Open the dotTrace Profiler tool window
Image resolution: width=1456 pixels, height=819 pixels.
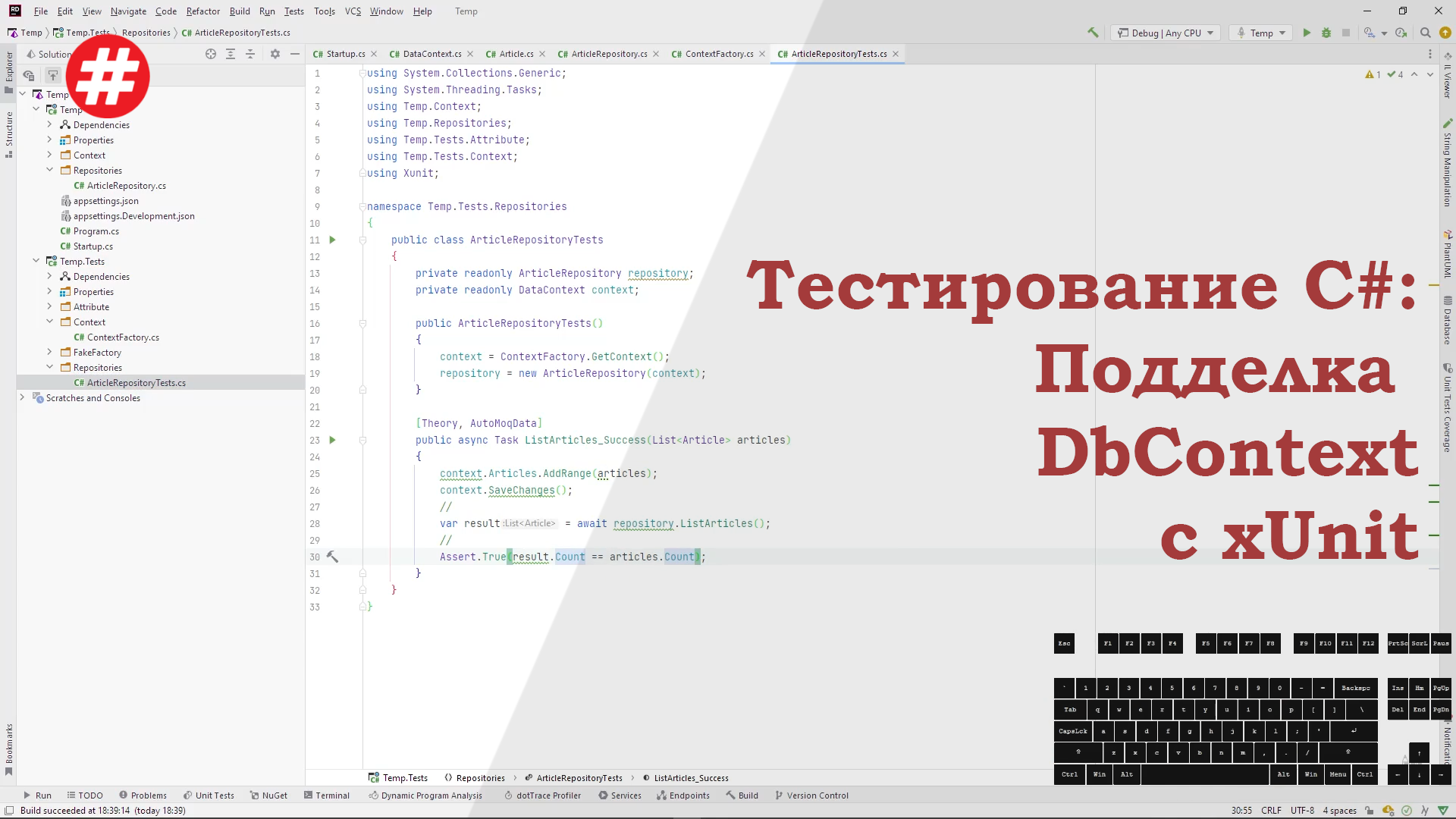click(x=542, y=795)
